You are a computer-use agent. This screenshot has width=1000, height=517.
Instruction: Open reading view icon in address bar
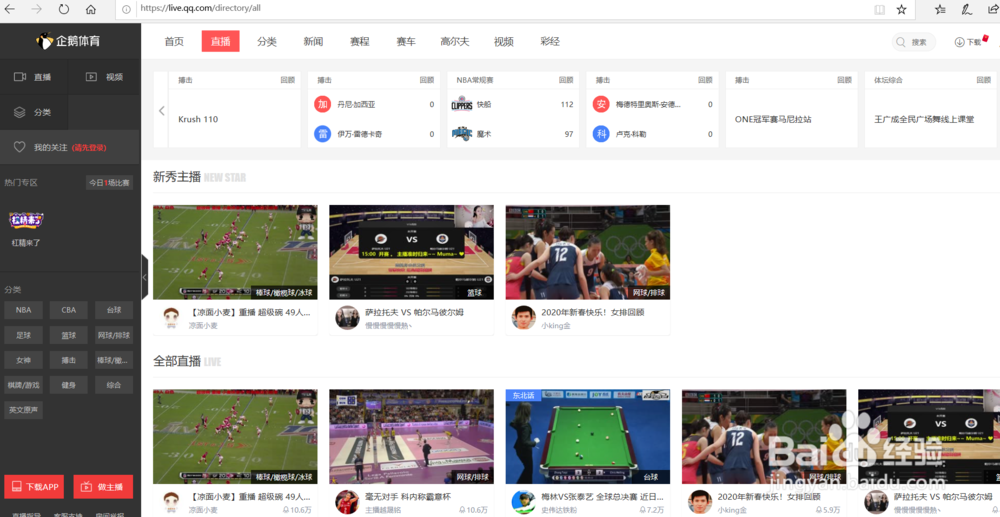click(x=879, y=10)
